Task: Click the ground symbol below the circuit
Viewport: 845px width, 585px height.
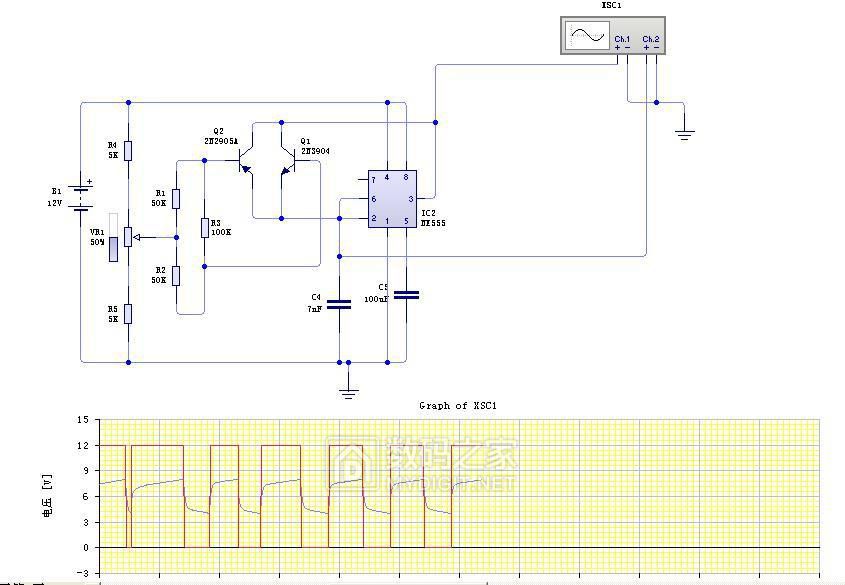Action: 348,390
